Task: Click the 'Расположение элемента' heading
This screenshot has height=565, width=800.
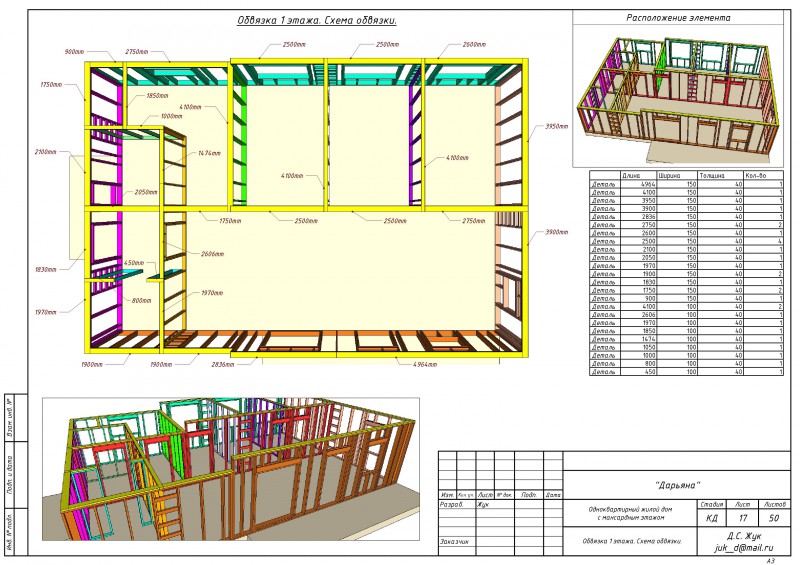Action: pos(678,18)
